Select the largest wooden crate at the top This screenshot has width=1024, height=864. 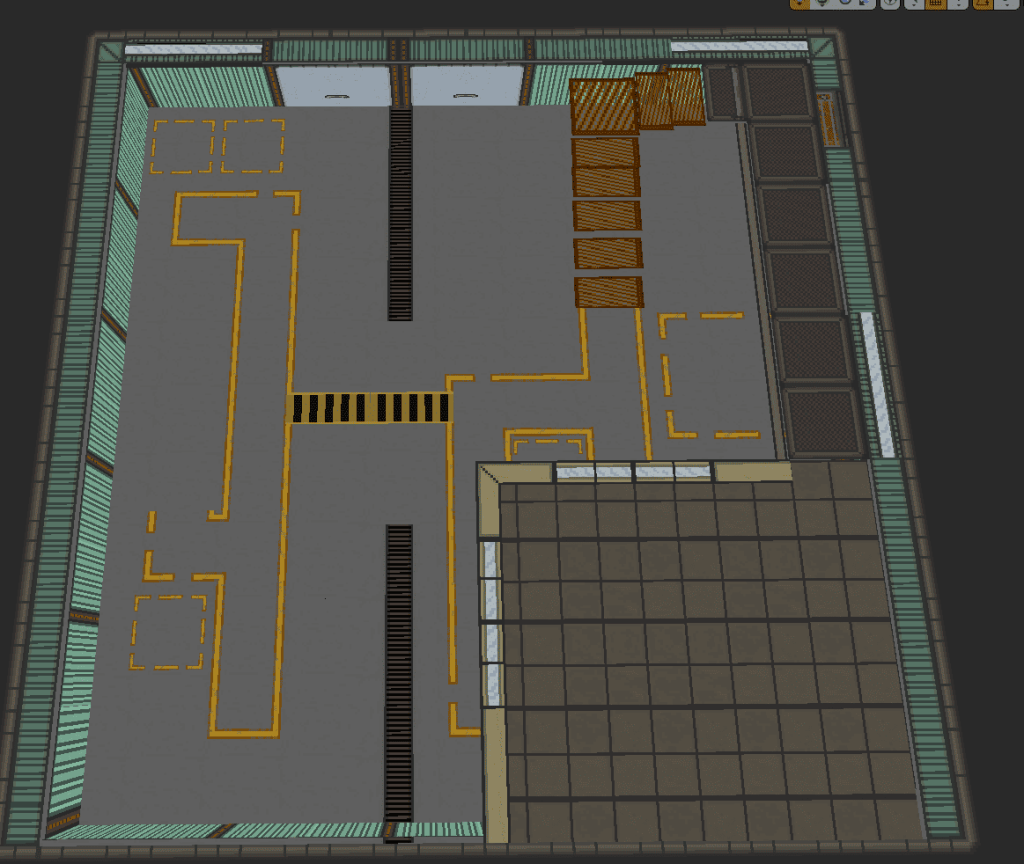tap(603, 106)
